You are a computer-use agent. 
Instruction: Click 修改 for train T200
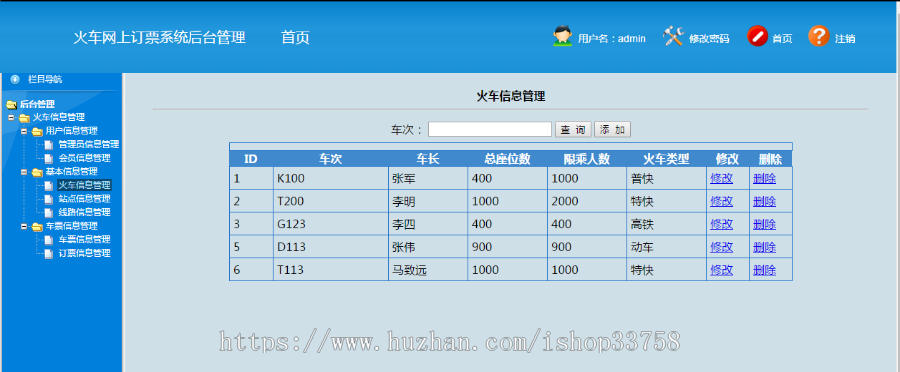(721, 202)
